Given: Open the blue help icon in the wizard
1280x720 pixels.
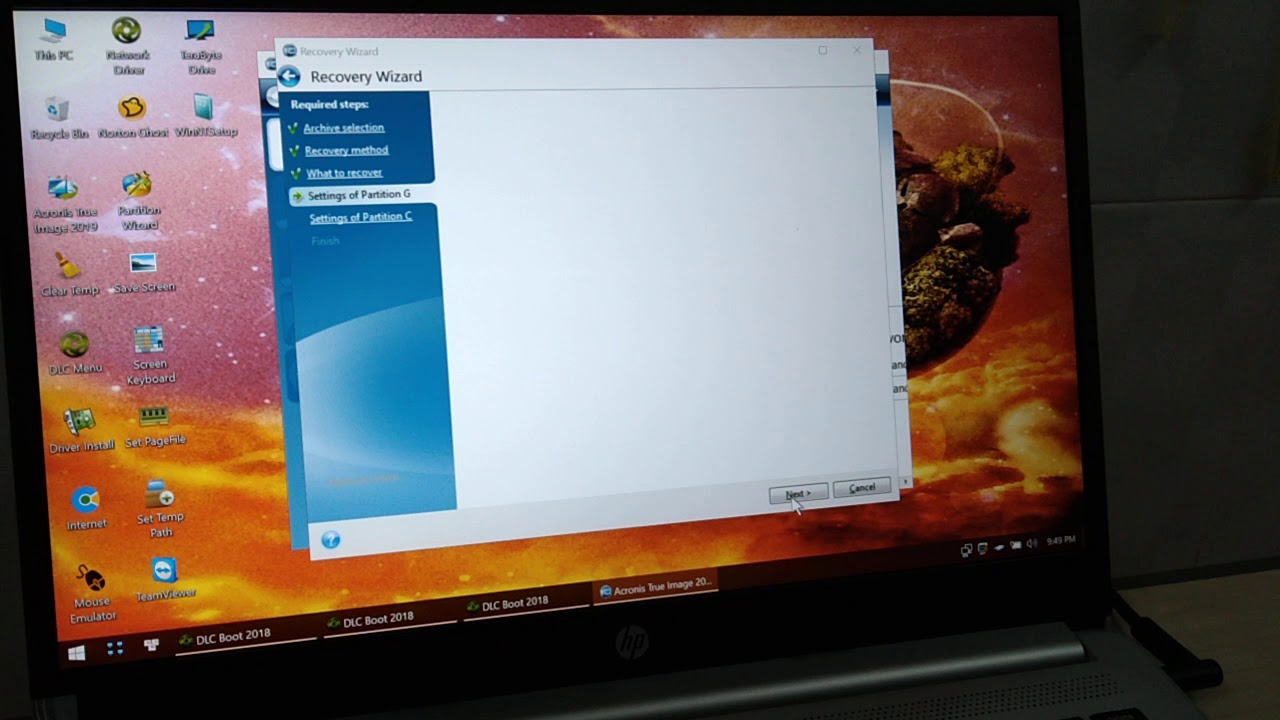Looking at the screenshot, I should 331,540.
